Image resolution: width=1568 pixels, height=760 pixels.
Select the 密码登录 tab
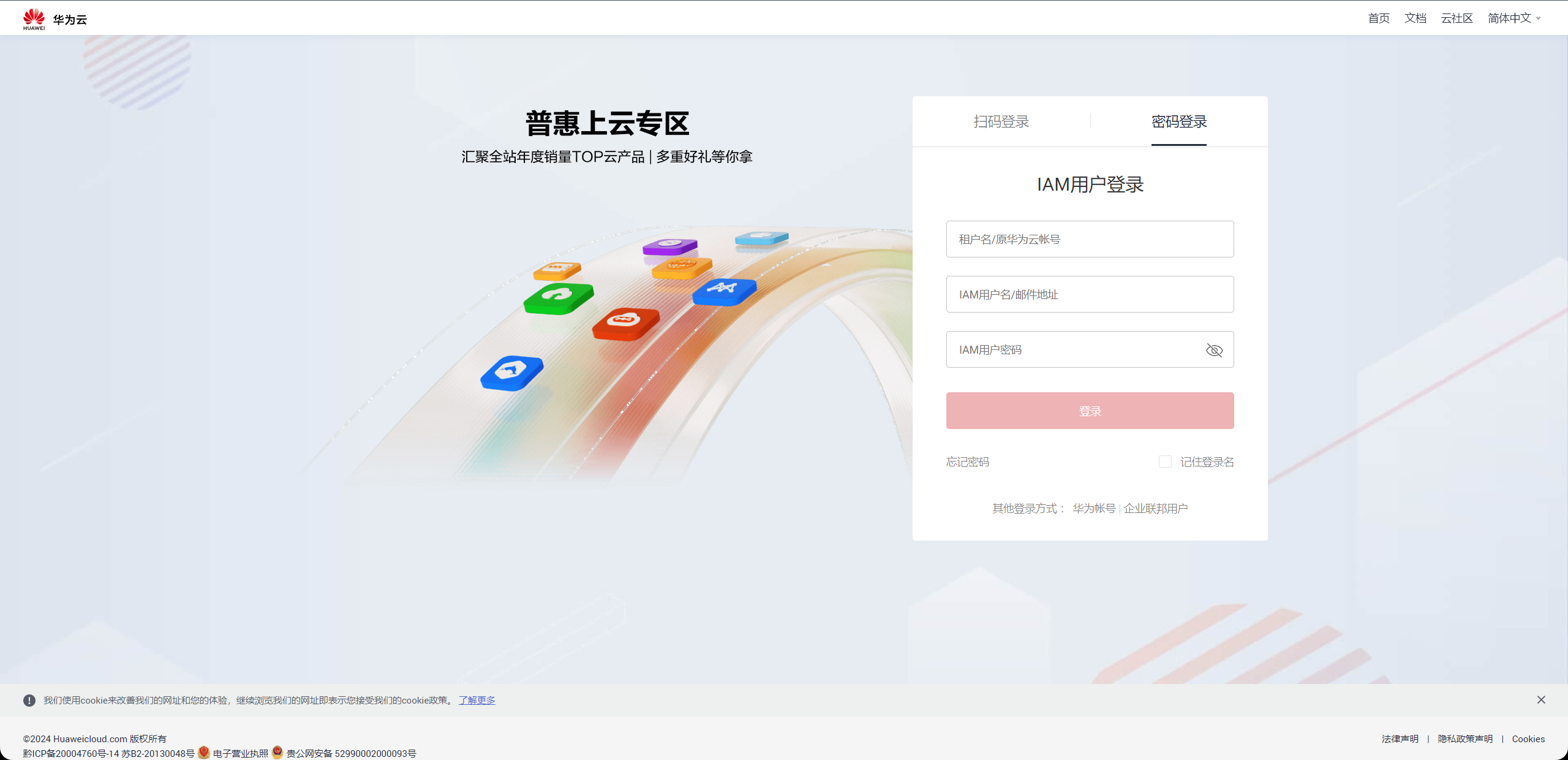coord(1178,121)
